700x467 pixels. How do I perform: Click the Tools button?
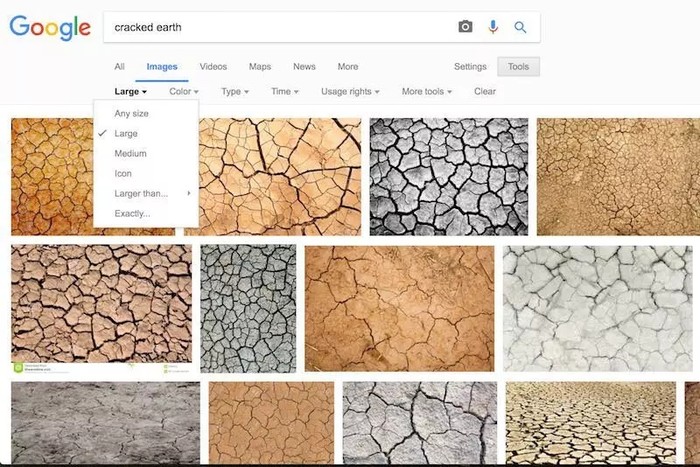pyautogui.click(x=518, y=67)
